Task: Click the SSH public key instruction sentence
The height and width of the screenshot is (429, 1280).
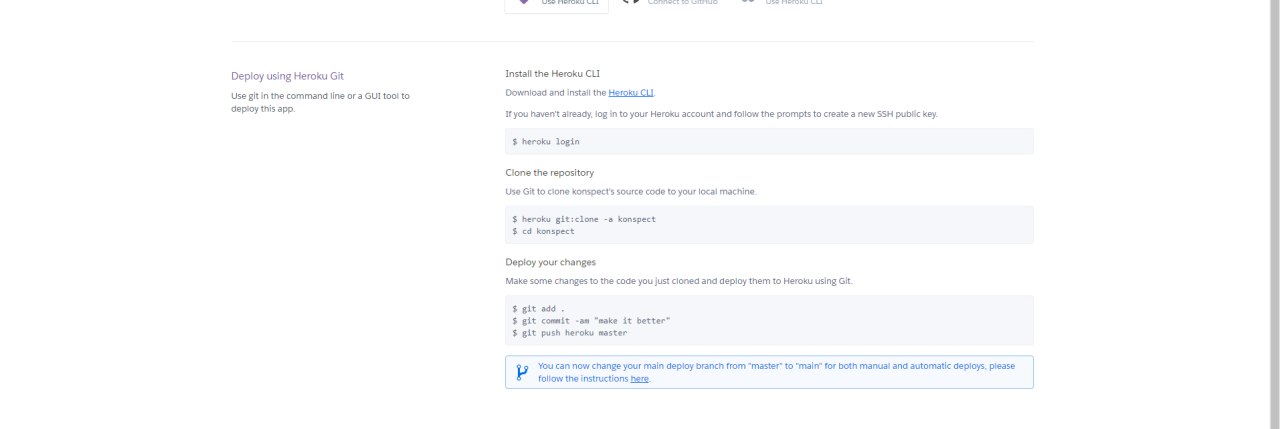Action: [722, 114]
